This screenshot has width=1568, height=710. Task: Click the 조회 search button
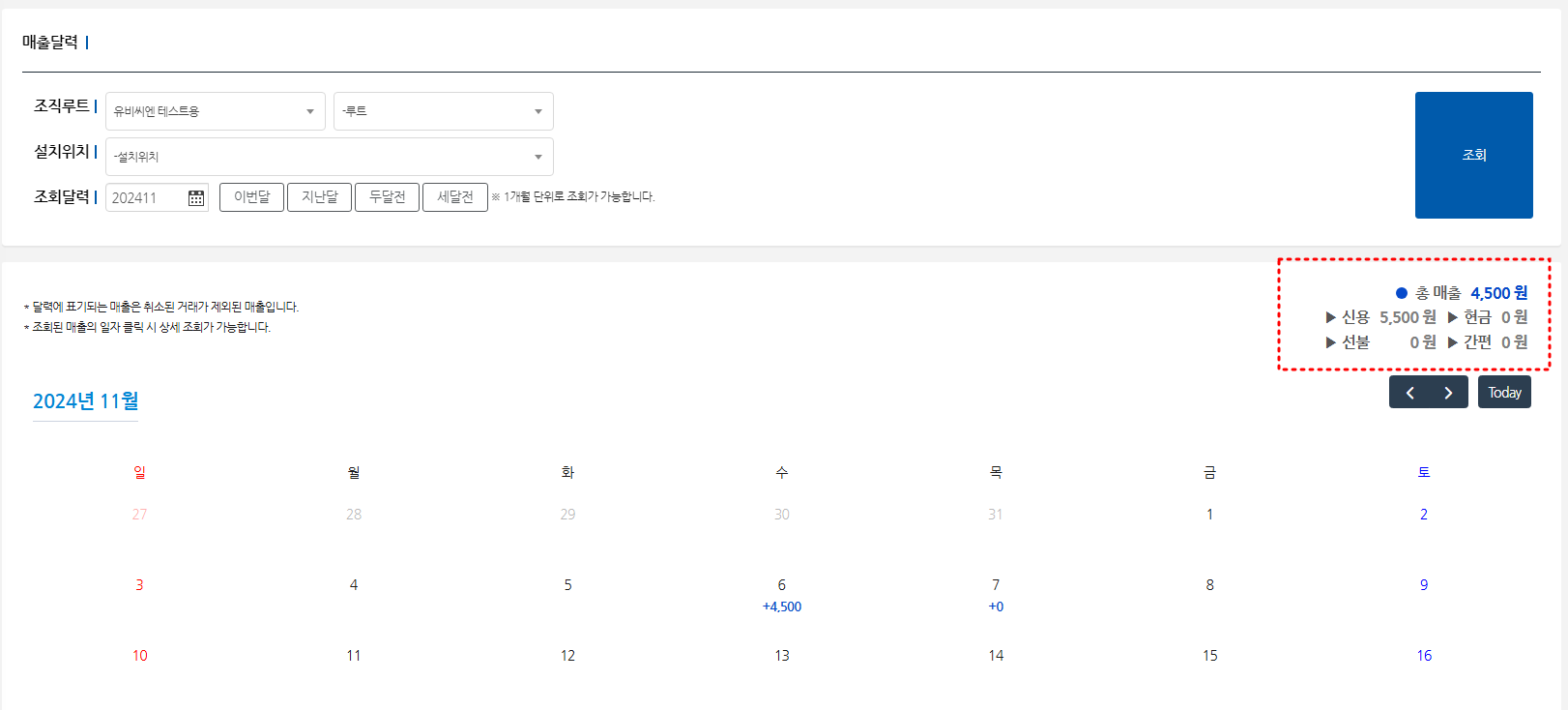click(x=1473, y=155)
